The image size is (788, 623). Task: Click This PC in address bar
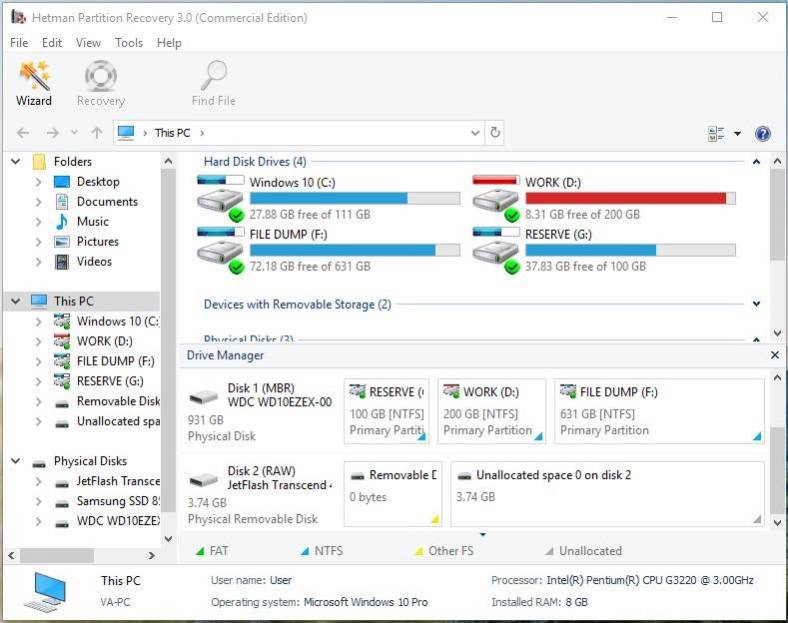(172, 133)
